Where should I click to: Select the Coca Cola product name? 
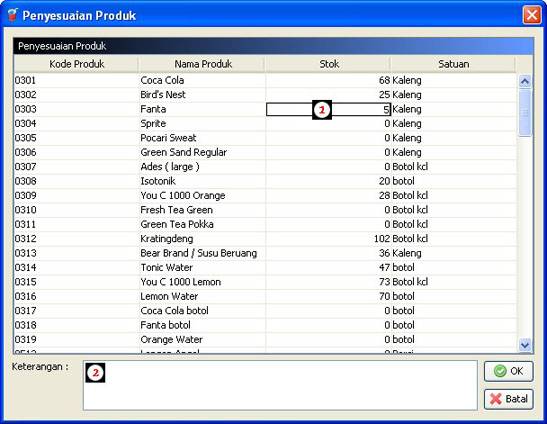click(x=162, y=80)
